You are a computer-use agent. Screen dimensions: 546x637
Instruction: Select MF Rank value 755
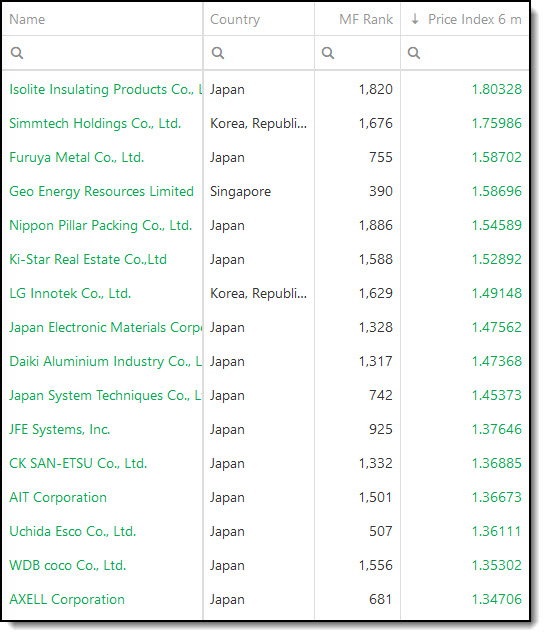pyautogui.click(x=381, y=158)
